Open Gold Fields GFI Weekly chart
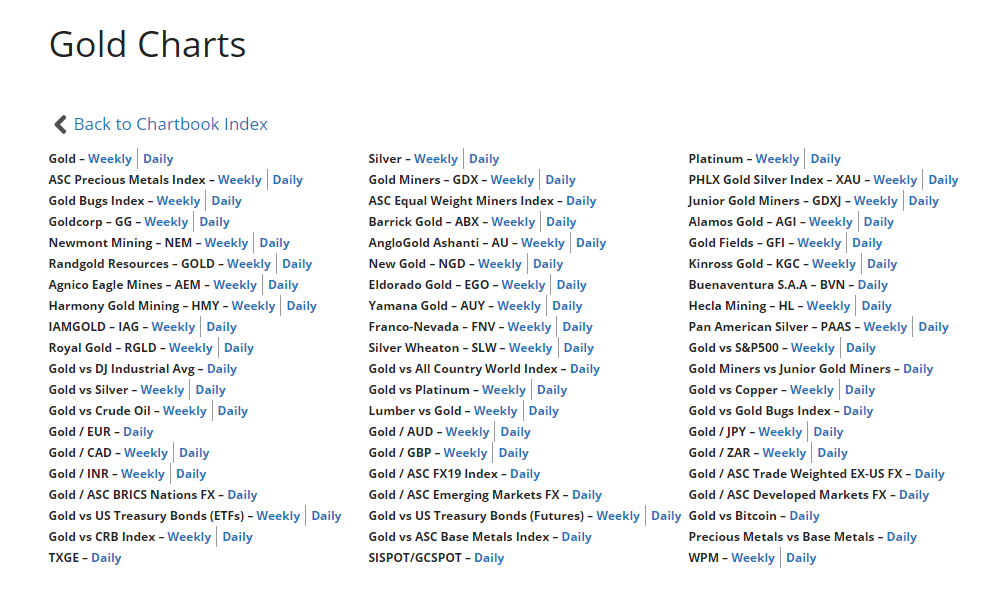Image resolution: width=992 pixels, height=598 pixels. pos(819,242)
